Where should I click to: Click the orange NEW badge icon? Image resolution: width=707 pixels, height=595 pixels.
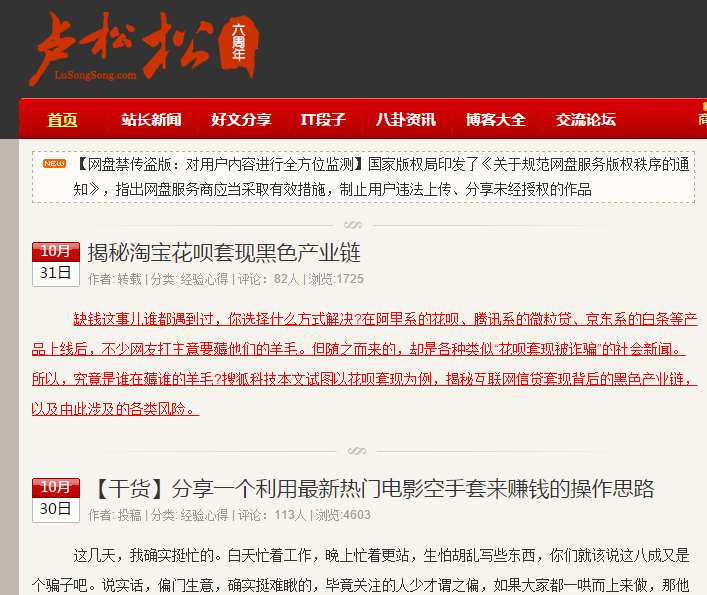pos(54,163)
